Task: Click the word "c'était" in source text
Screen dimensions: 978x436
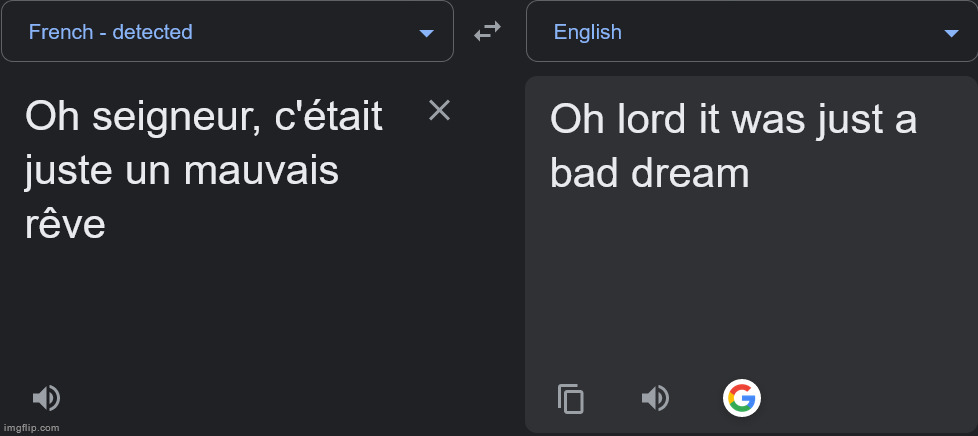Action: tap(328, 118)
